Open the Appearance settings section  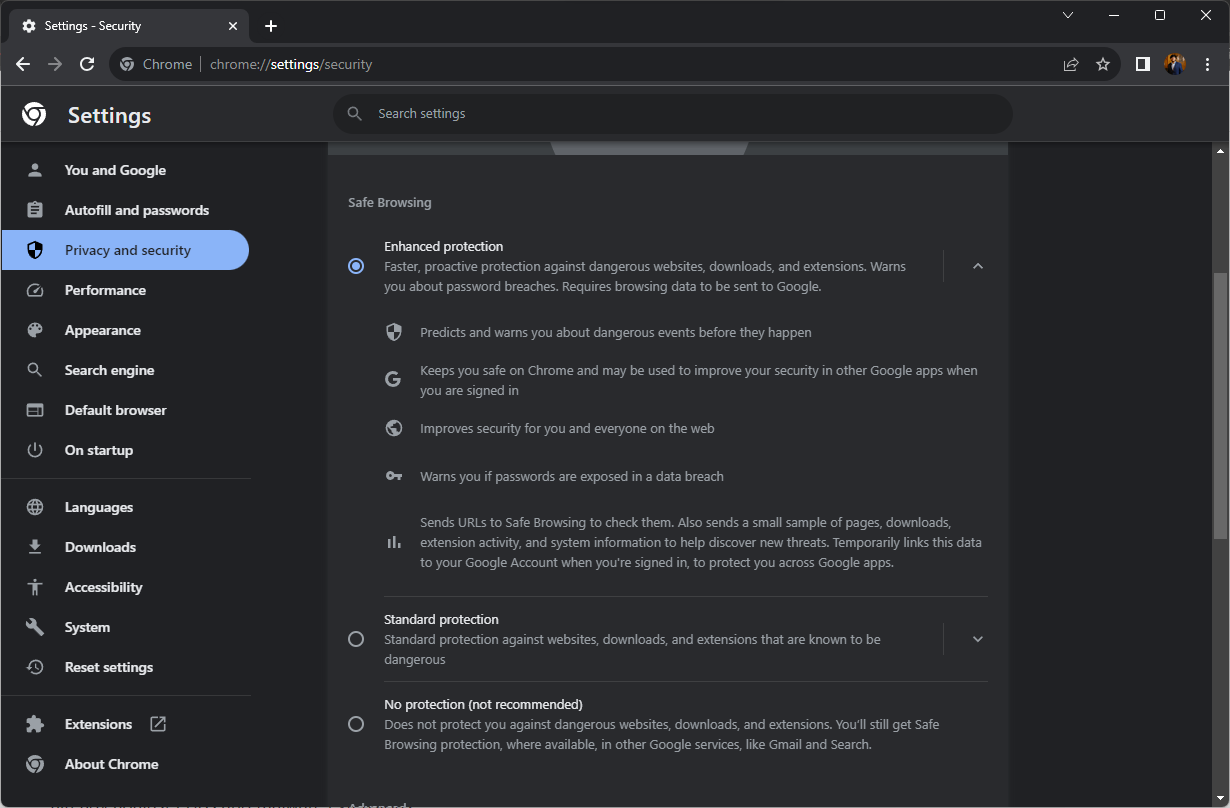click(x=102, y=330)
